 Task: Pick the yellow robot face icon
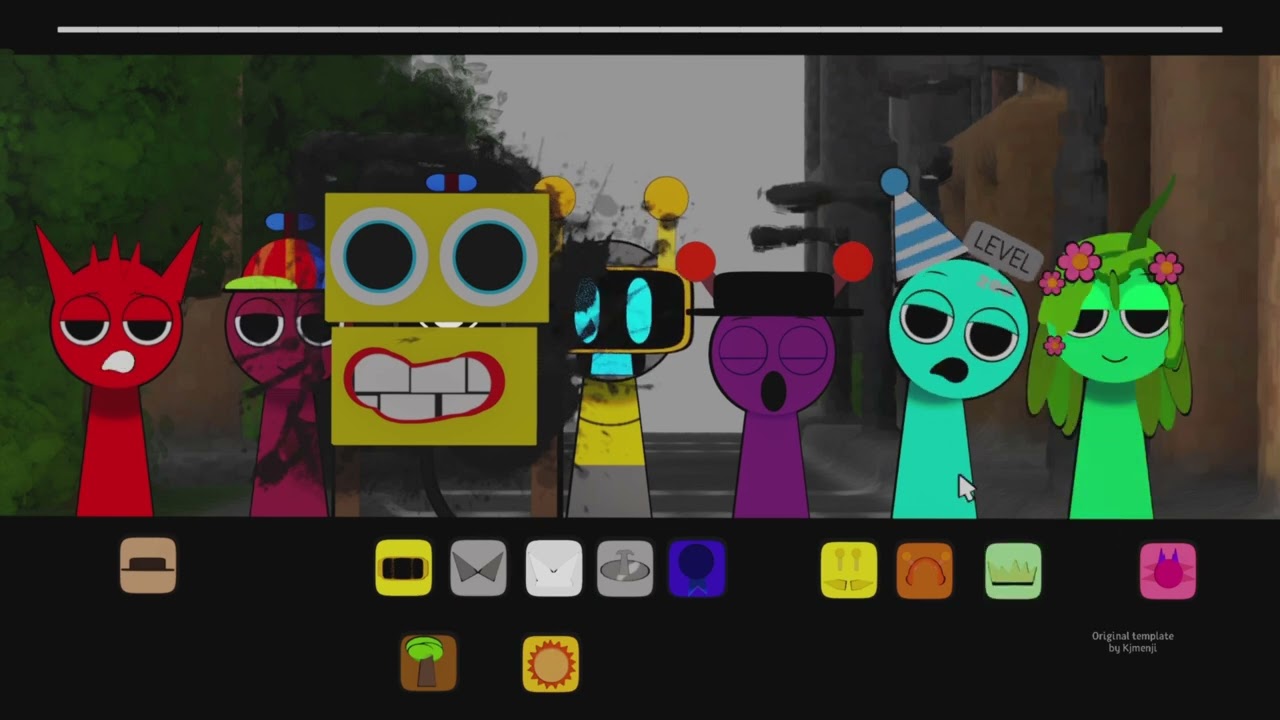(403, 568)
